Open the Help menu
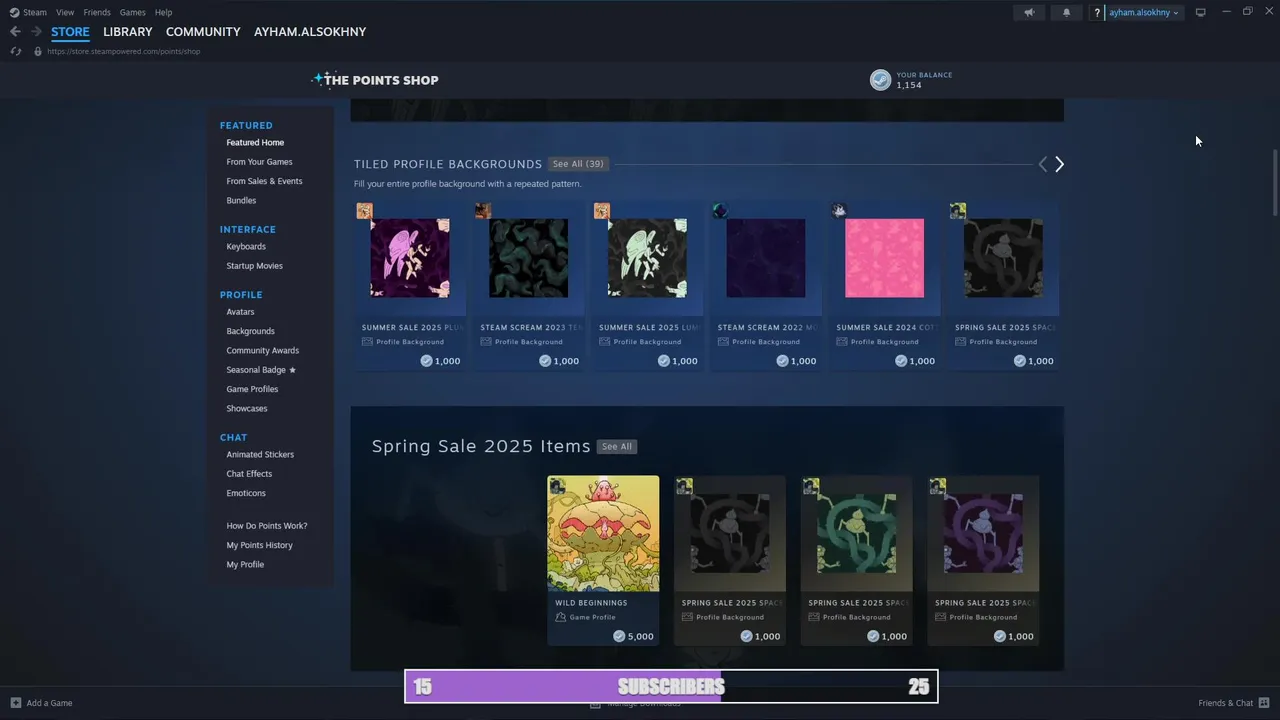 [163, 12]
